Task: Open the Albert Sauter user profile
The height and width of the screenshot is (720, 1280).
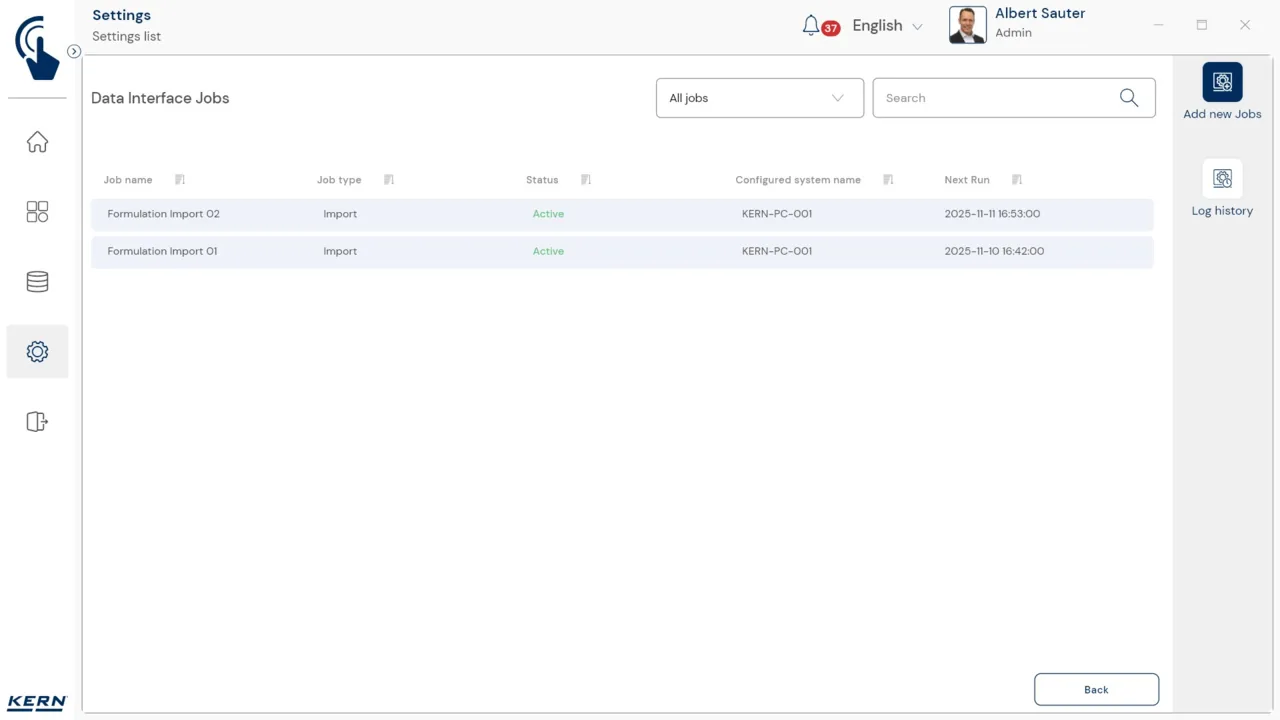Action: coord(1017,24)
